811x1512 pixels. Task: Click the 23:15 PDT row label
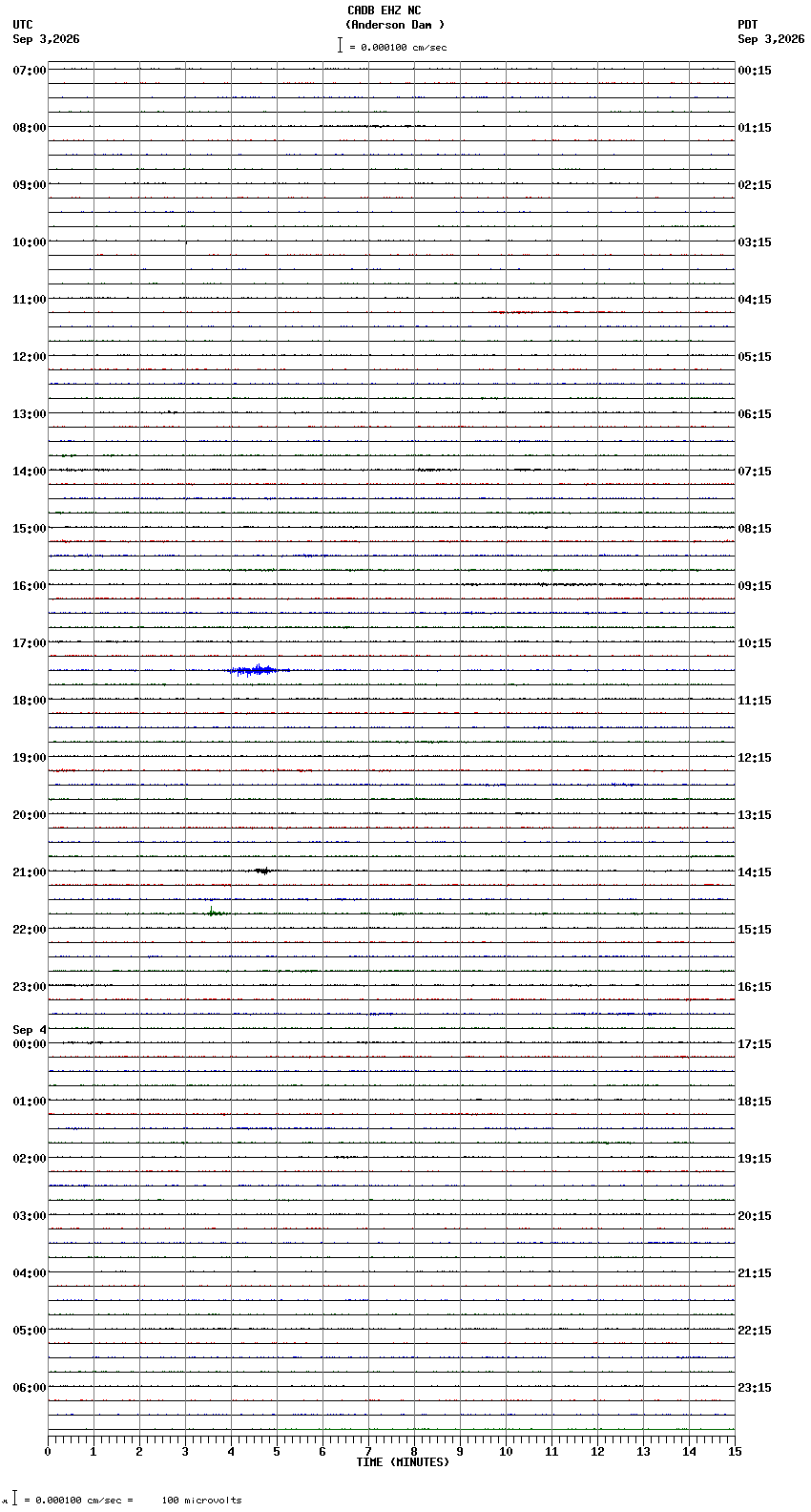click(755, 1388)
